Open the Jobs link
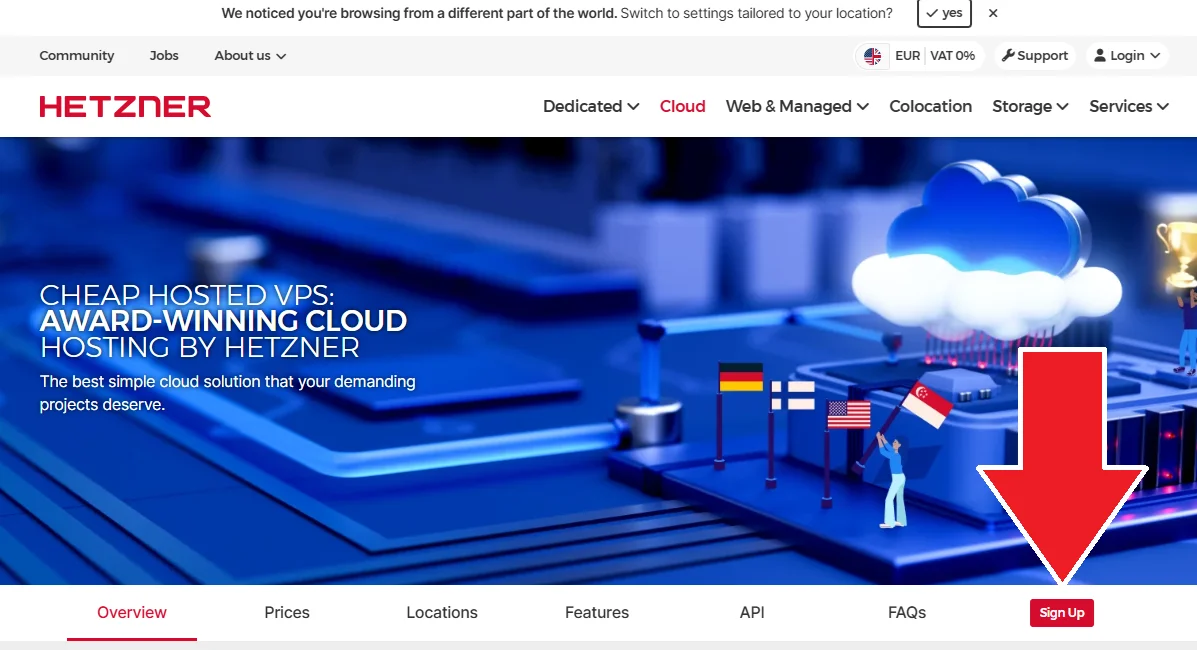Viewport: 1197px width, 650px height. [x=164, y=56]
